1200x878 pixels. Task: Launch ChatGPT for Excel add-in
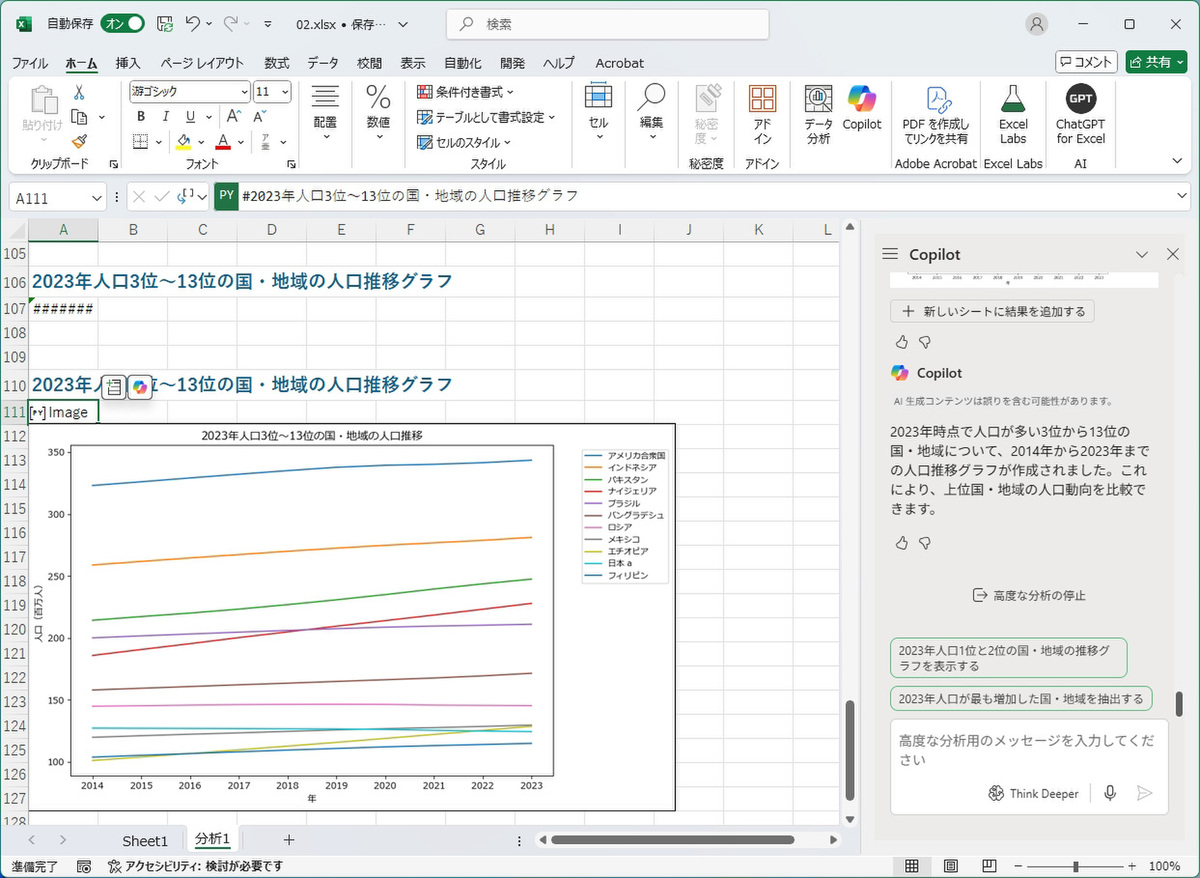(1080, 114)
